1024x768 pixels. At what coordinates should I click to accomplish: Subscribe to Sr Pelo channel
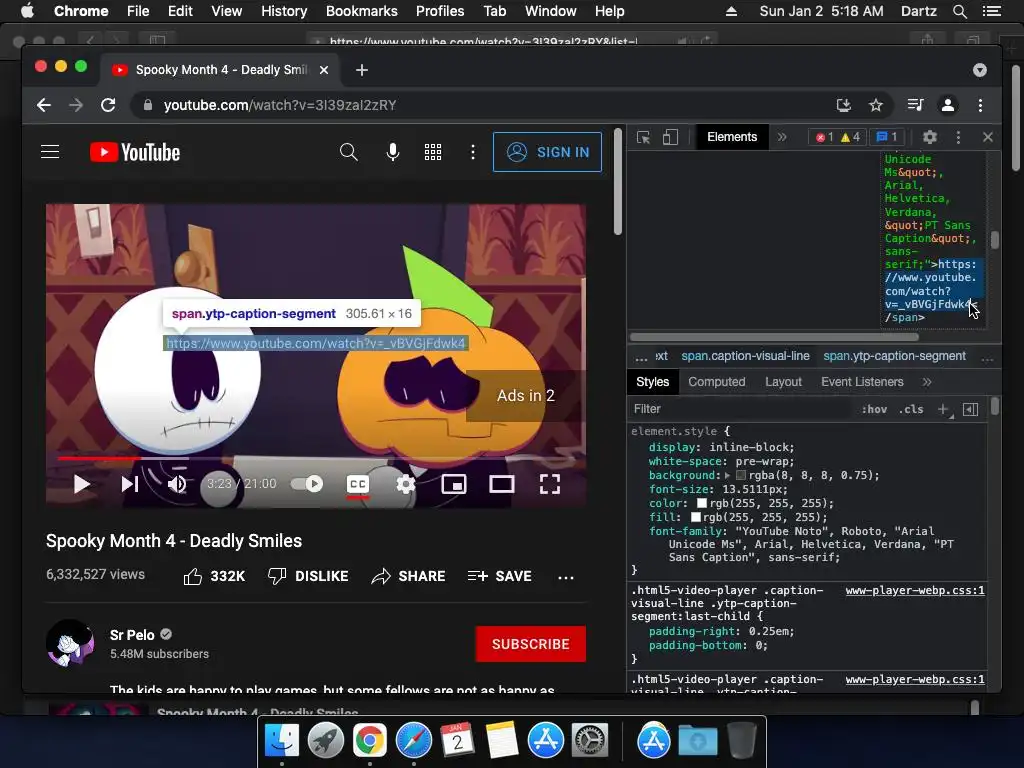coord(530,644)
